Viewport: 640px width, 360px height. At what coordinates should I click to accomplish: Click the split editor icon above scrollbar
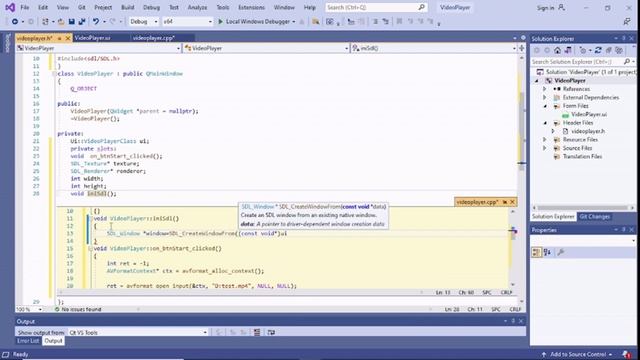(x=522, y=48)
